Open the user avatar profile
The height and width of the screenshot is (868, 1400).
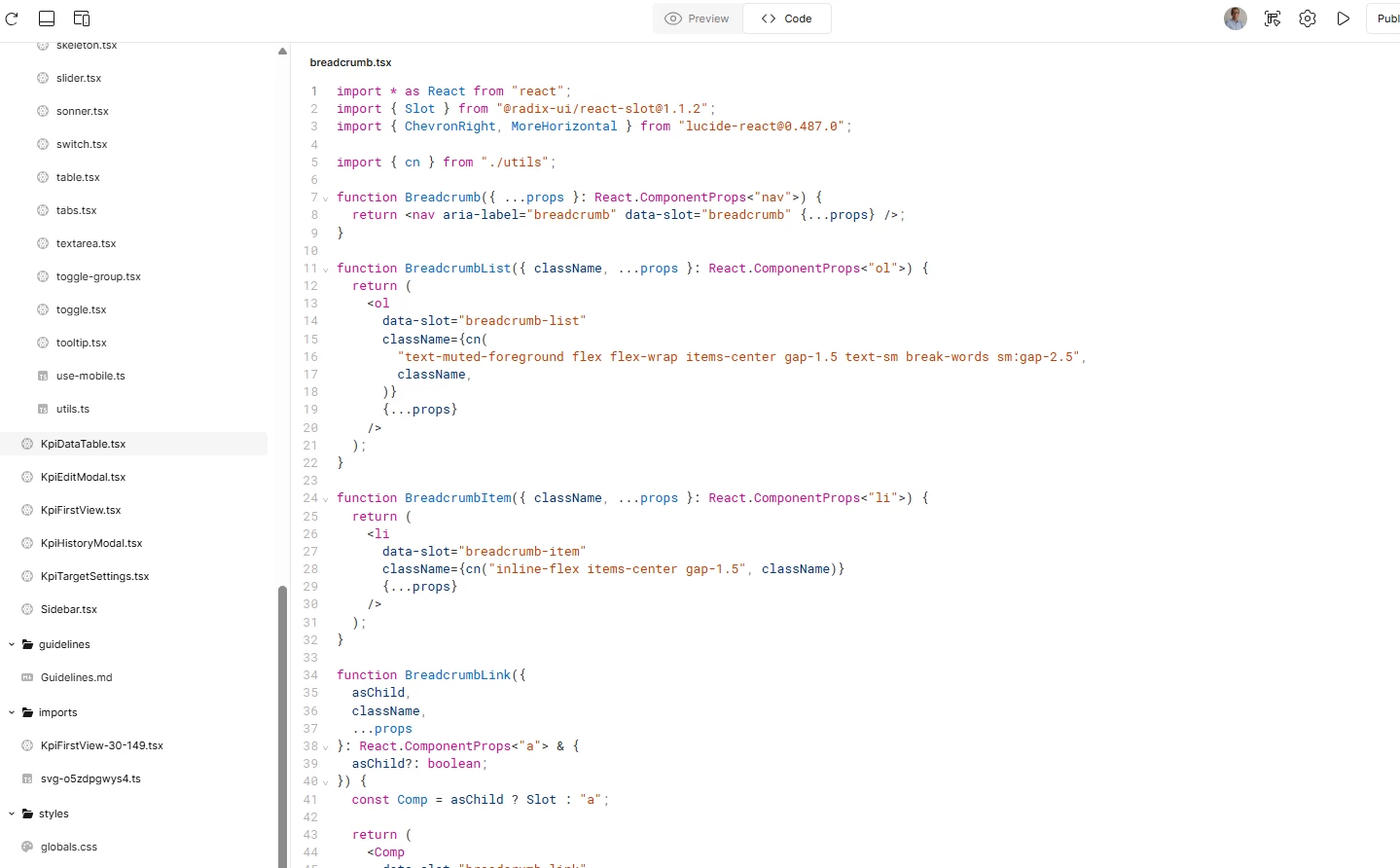[x=1236, y=18]
